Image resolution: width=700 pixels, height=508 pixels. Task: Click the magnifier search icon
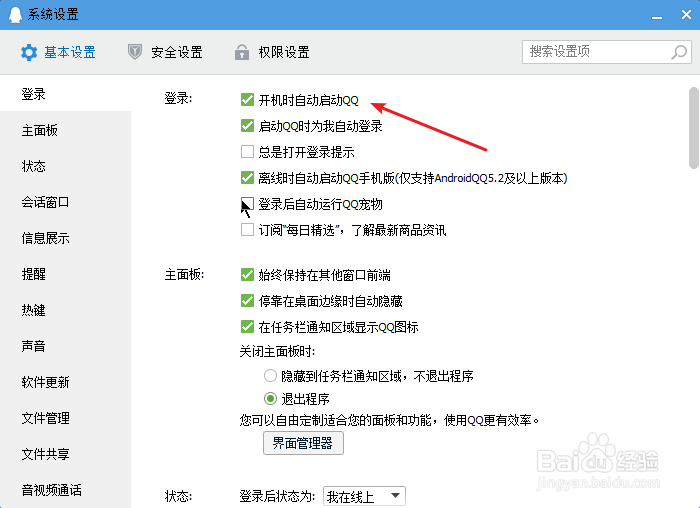click(679, 52)
